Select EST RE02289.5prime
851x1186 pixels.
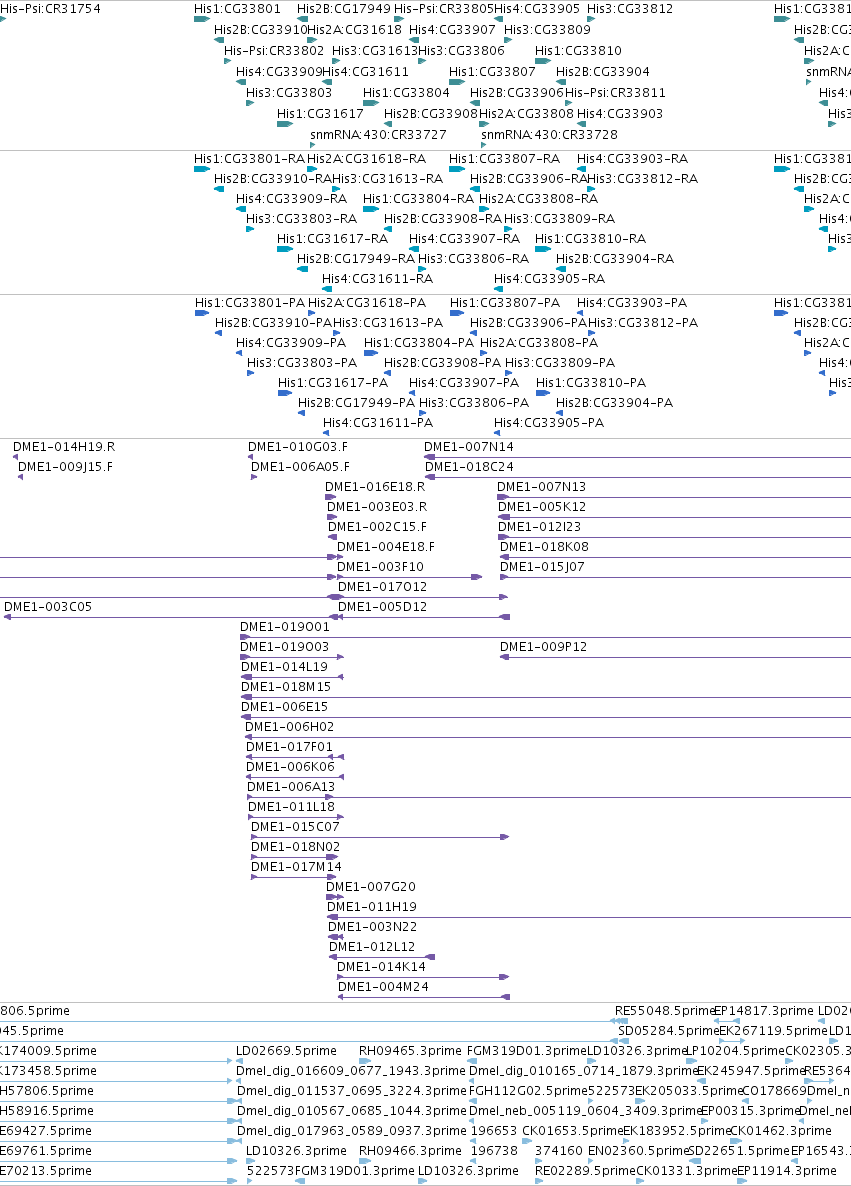click(585, 1172)
